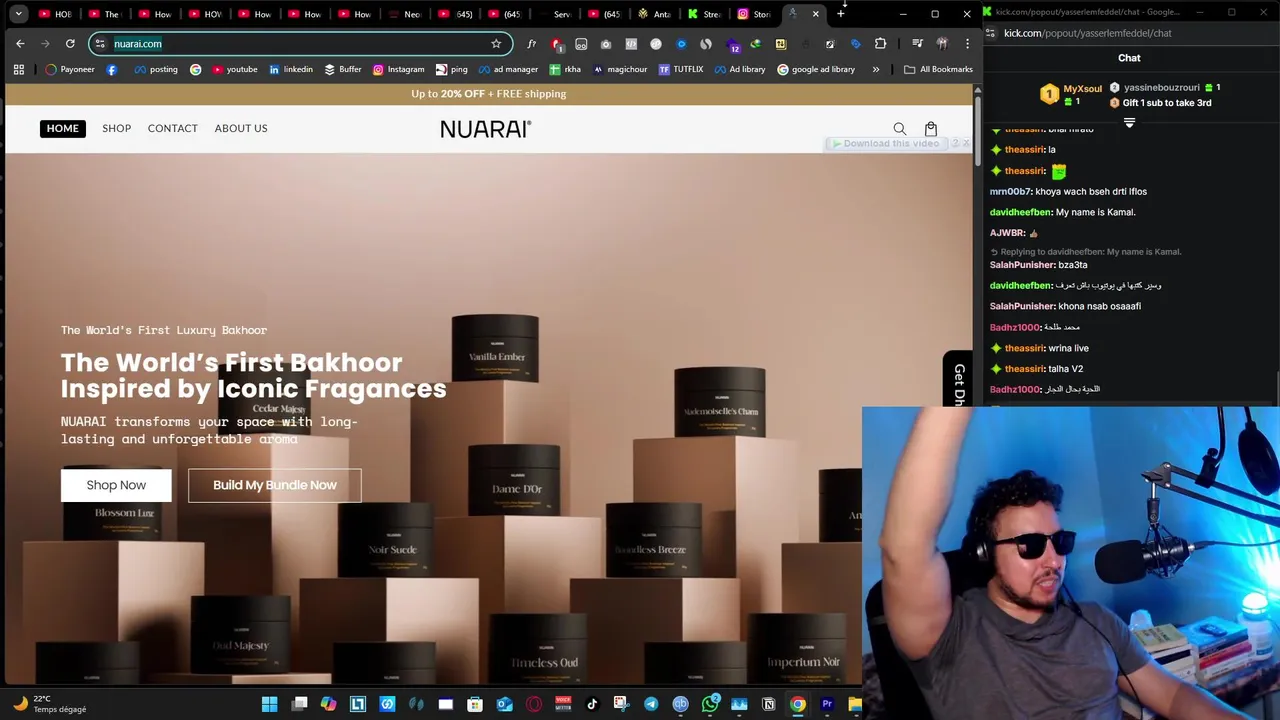
Task: Click username theassiri on 'wrina live' message
Action: tap(1024, 348)
